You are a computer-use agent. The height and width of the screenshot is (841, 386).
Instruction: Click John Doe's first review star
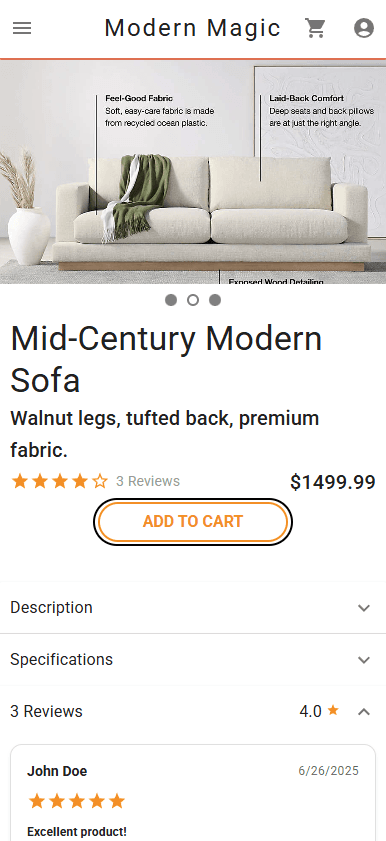coord(36,801)
